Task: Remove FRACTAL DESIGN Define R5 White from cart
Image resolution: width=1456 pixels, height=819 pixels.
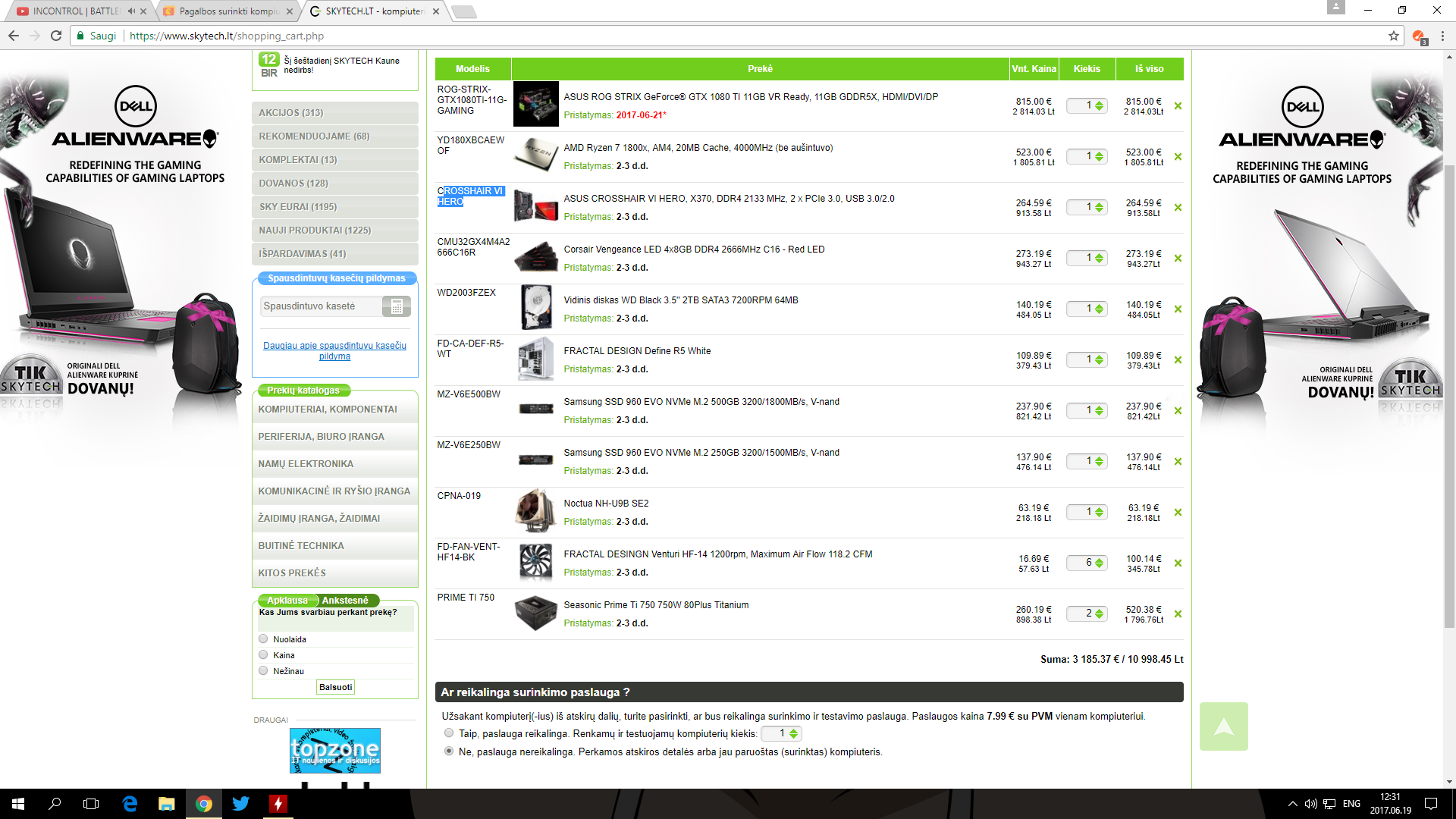Action: point(1178,360)
